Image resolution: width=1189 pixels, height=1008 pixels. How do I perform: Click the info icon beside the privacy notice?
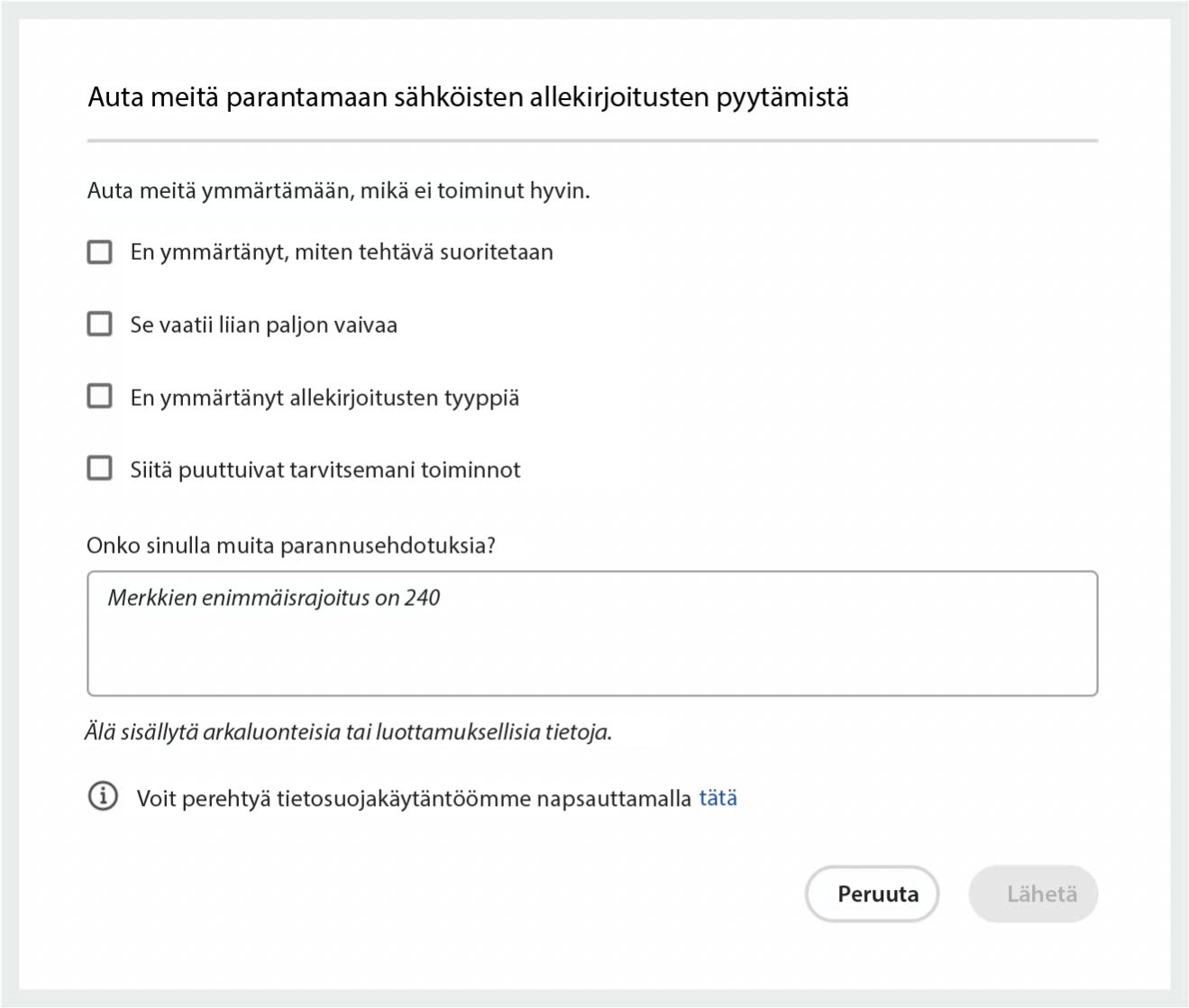click(x=102, y=796)
